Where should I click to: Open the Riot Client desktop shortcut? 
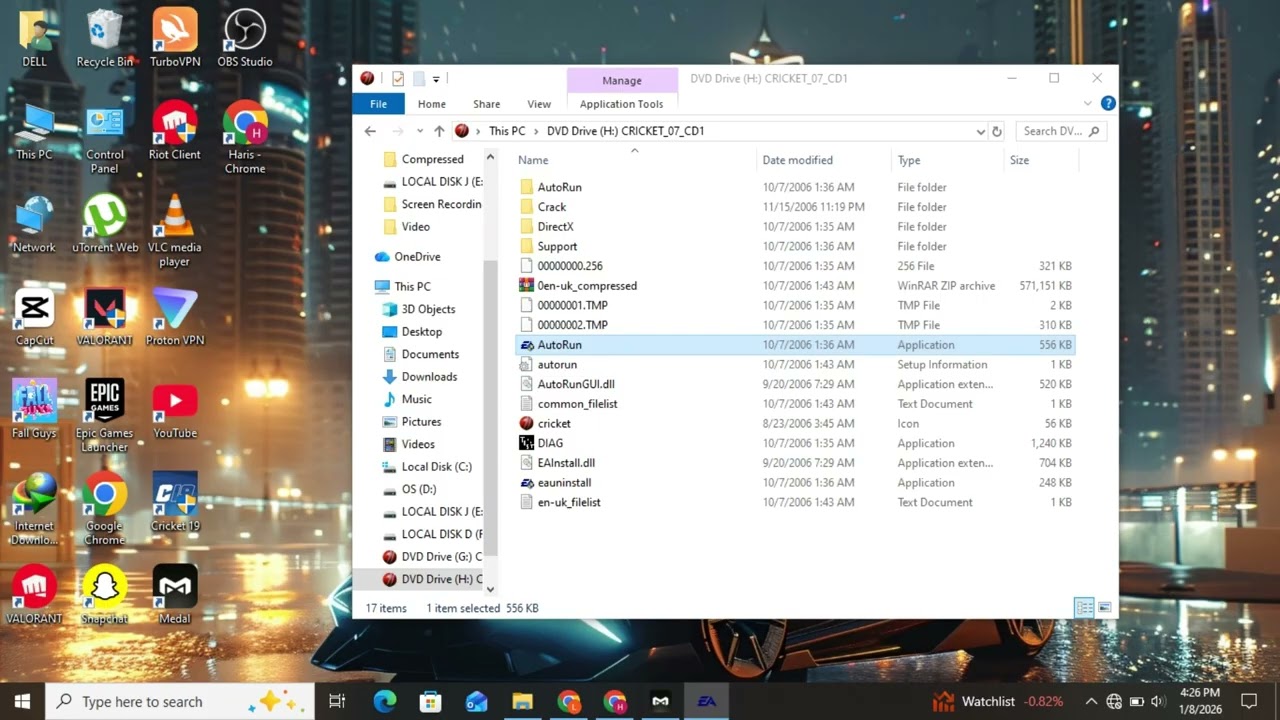click(175, 131)
